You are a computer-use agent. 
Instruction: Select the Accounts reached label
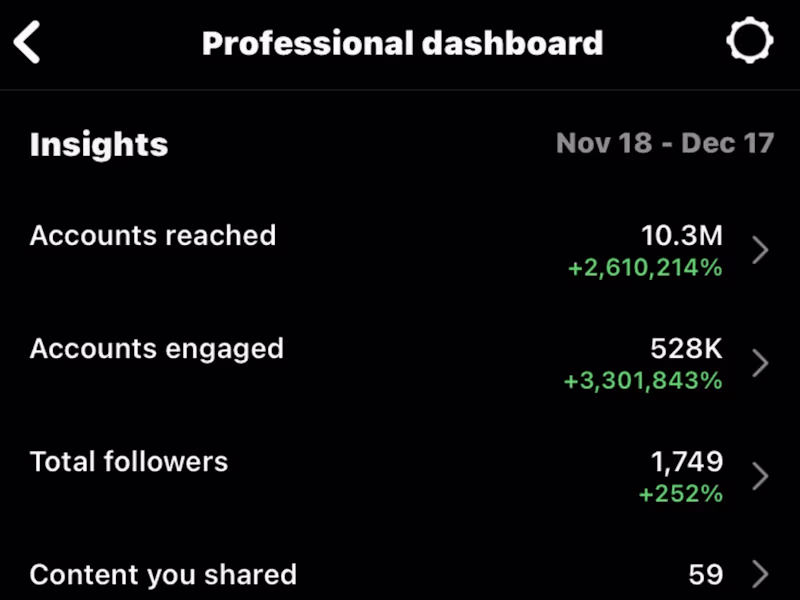click(153, 236)
